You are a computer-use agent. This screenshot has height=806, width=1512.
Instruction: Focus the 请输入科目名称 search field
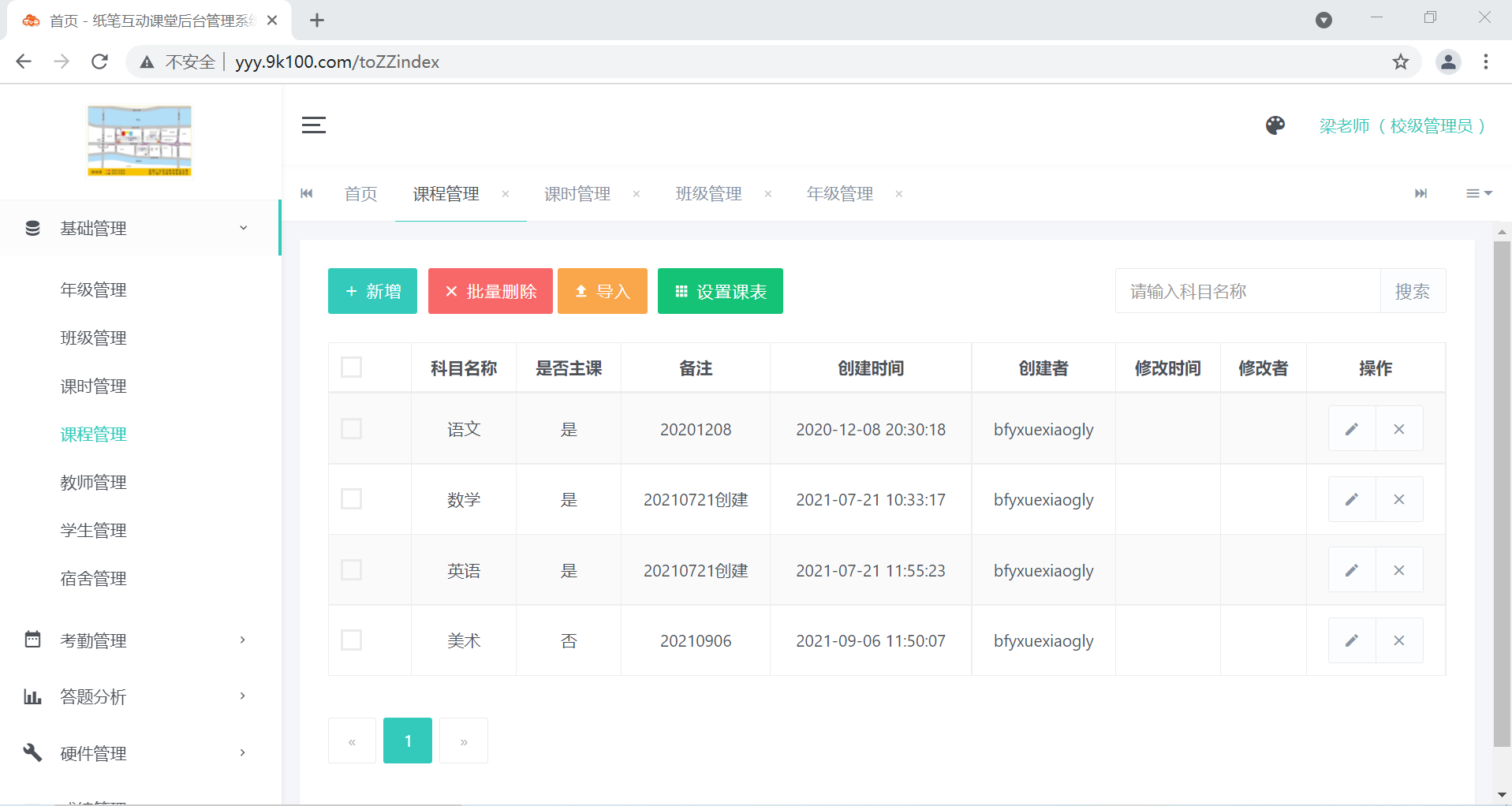click(1248, 291)
